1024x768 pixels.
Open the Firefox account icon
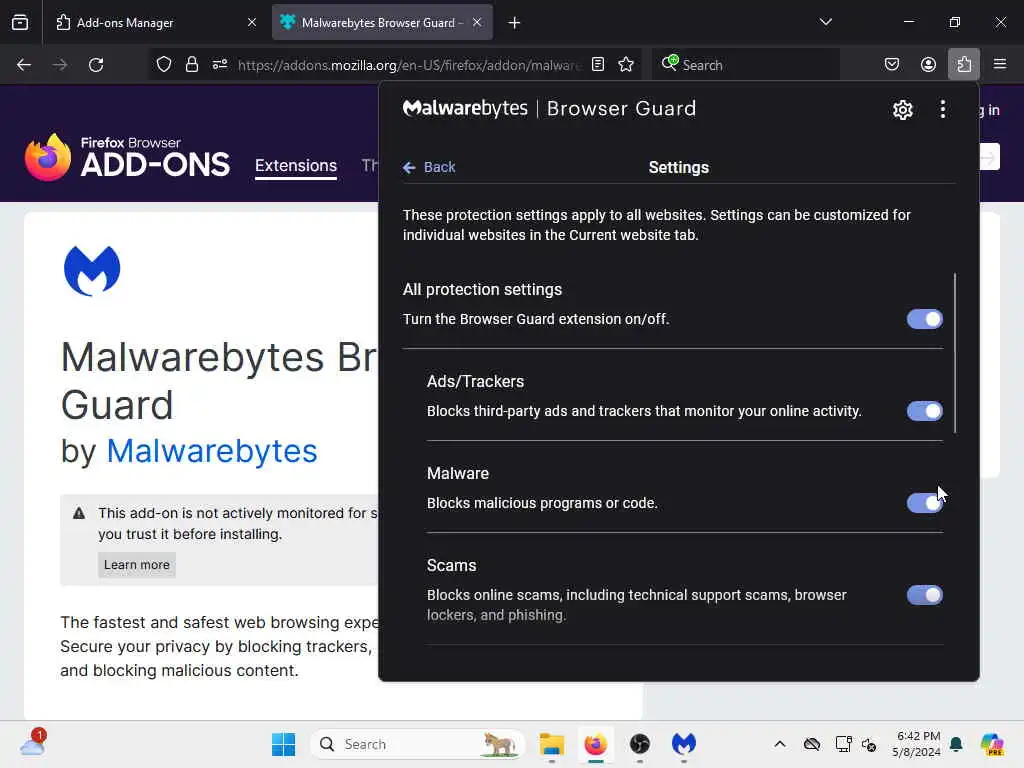(928, 64)
